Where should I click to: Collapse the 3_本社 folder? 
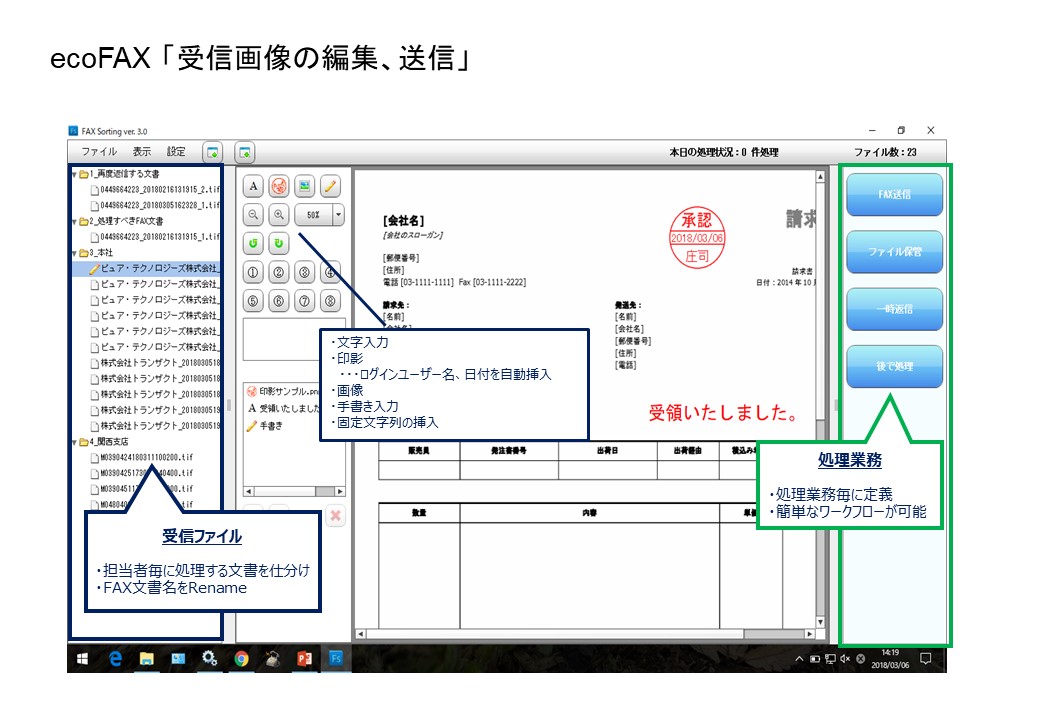74,253
